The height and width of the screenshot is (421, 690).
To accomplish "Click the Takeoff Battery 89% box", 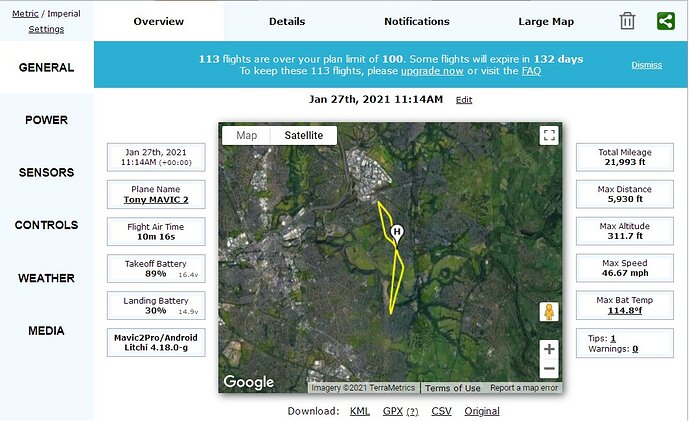I will [156, 268].
